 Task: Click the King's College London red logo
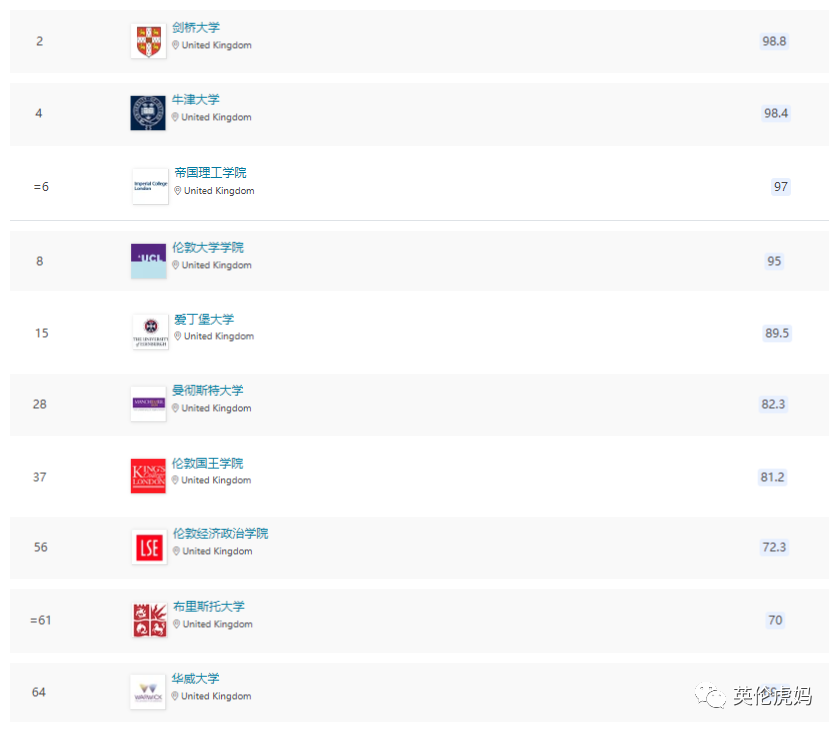(148, 476)
